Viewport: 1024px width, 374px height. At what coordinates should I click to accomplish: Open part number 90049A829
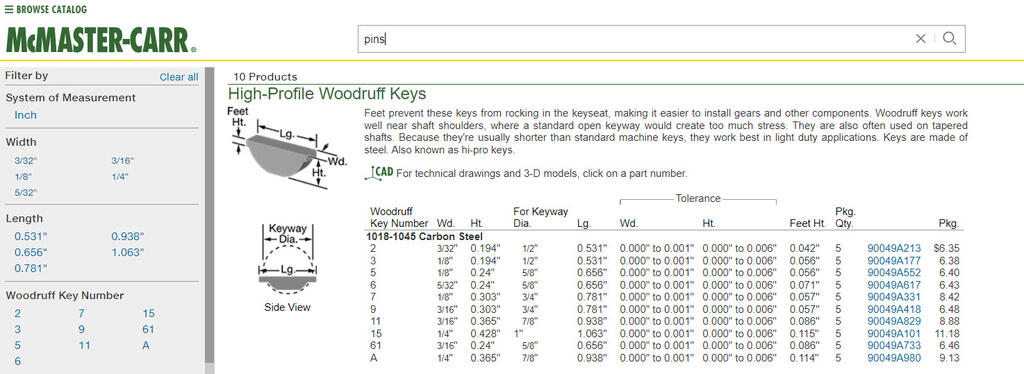894,322
